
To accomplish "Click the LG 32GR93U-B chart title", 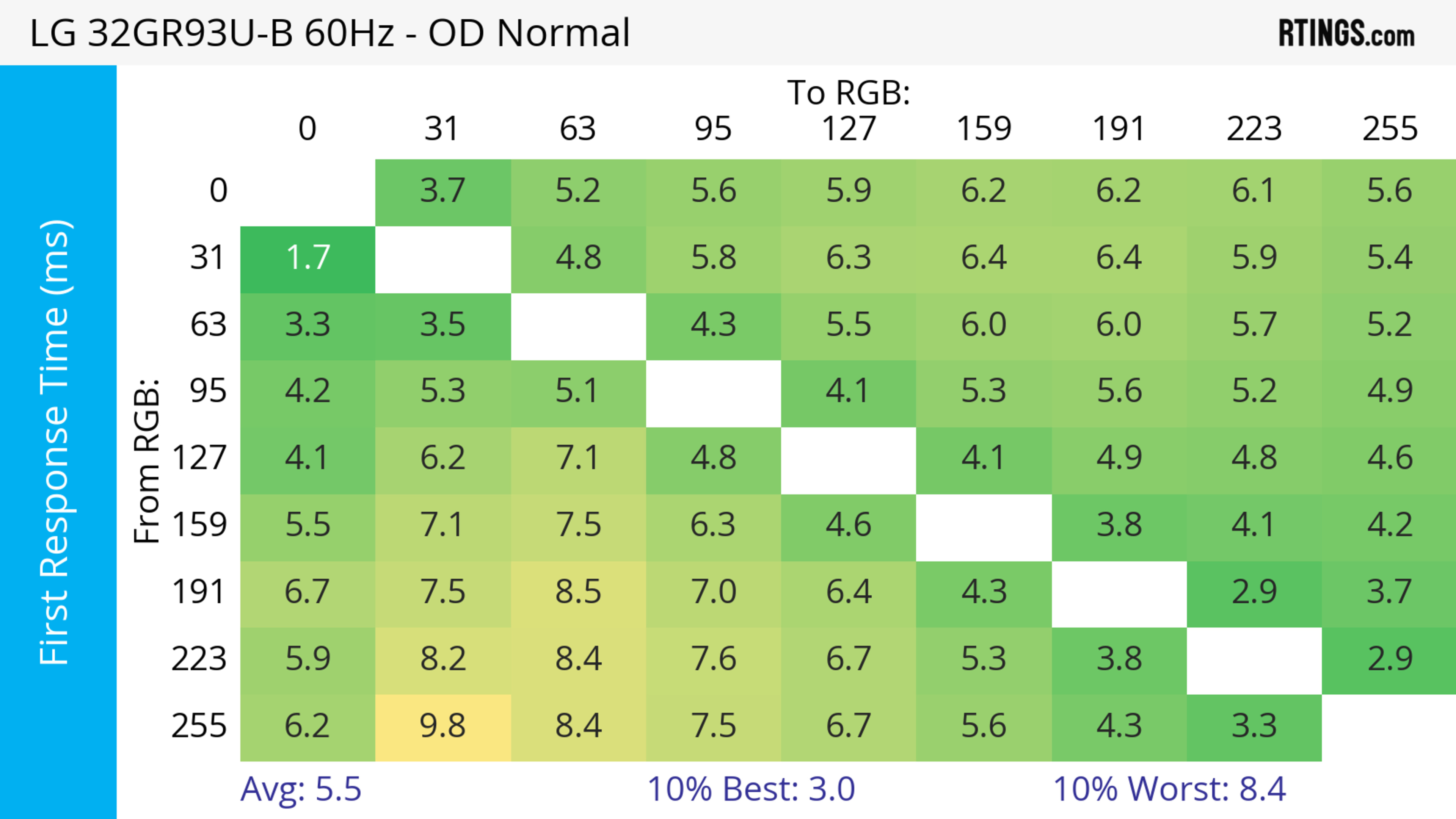I will click(x=329, y=33).
